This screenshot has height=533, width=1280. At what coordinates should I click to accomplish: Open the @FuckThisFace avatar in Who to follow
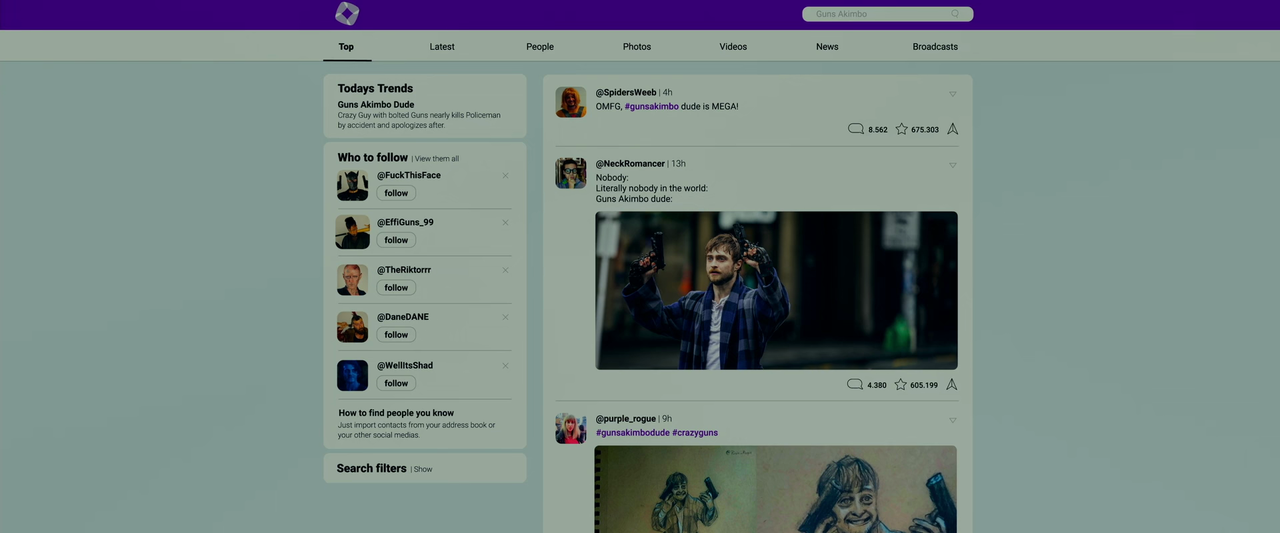tap(353, 185)
